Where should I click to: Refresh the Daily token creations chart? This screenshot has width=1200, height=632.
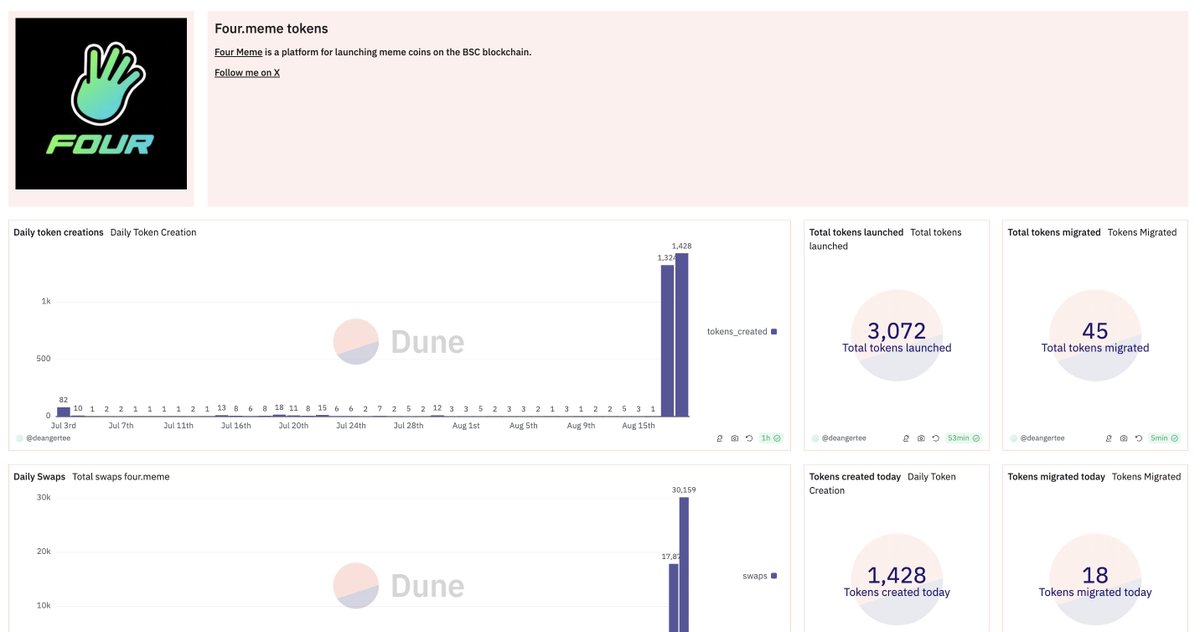click(x=749, y=438)
